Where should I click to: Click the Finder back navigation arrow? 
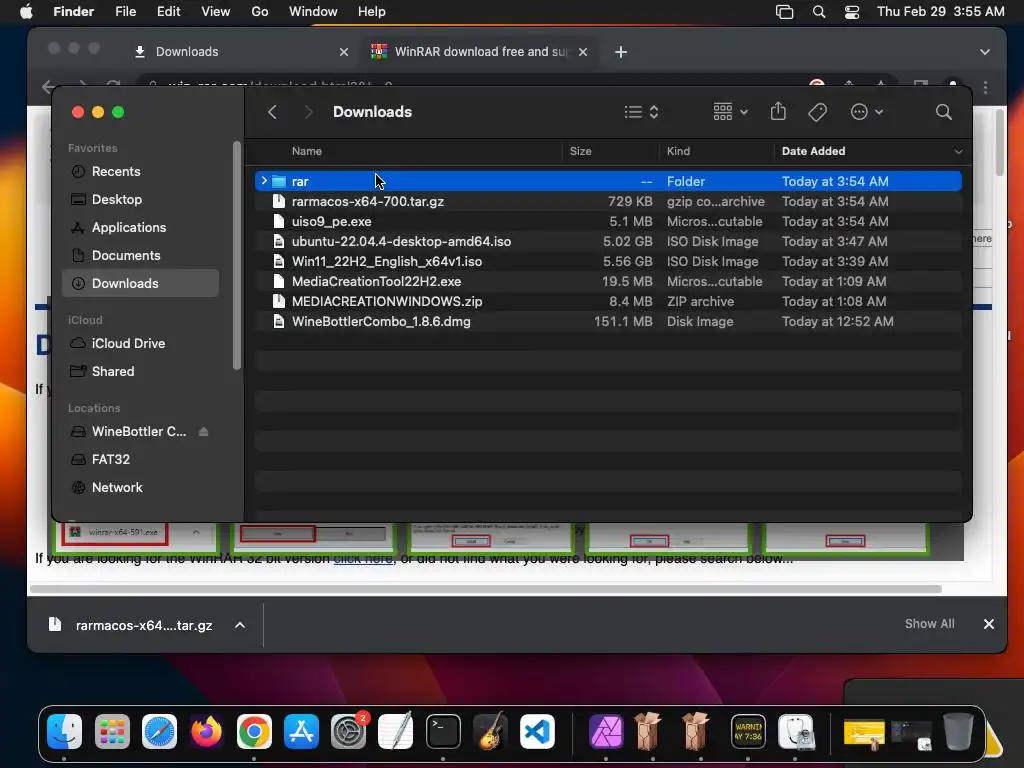tap(272, 112)
